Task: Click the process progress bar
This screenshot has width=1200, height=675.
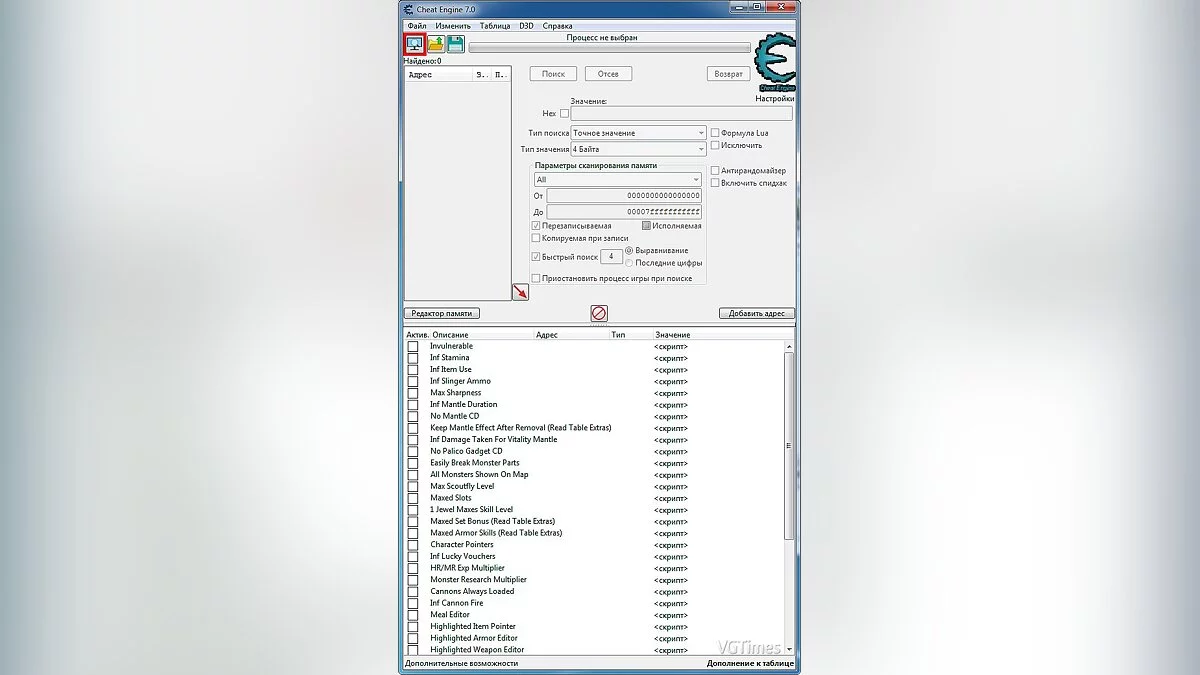Action: [609, 47]
